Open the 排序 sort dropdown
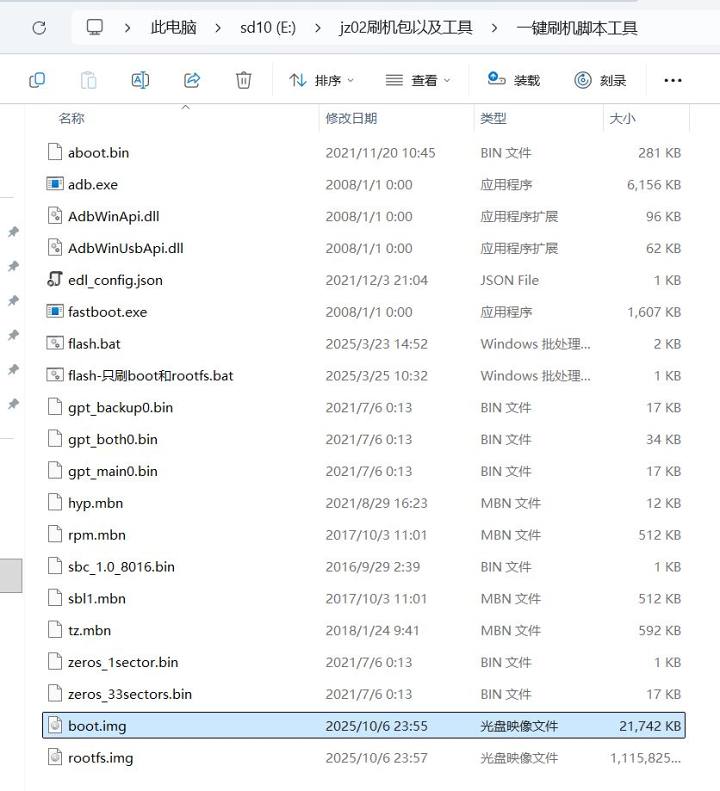This screenshot has width=720, height=791. (x=321, y=80)
